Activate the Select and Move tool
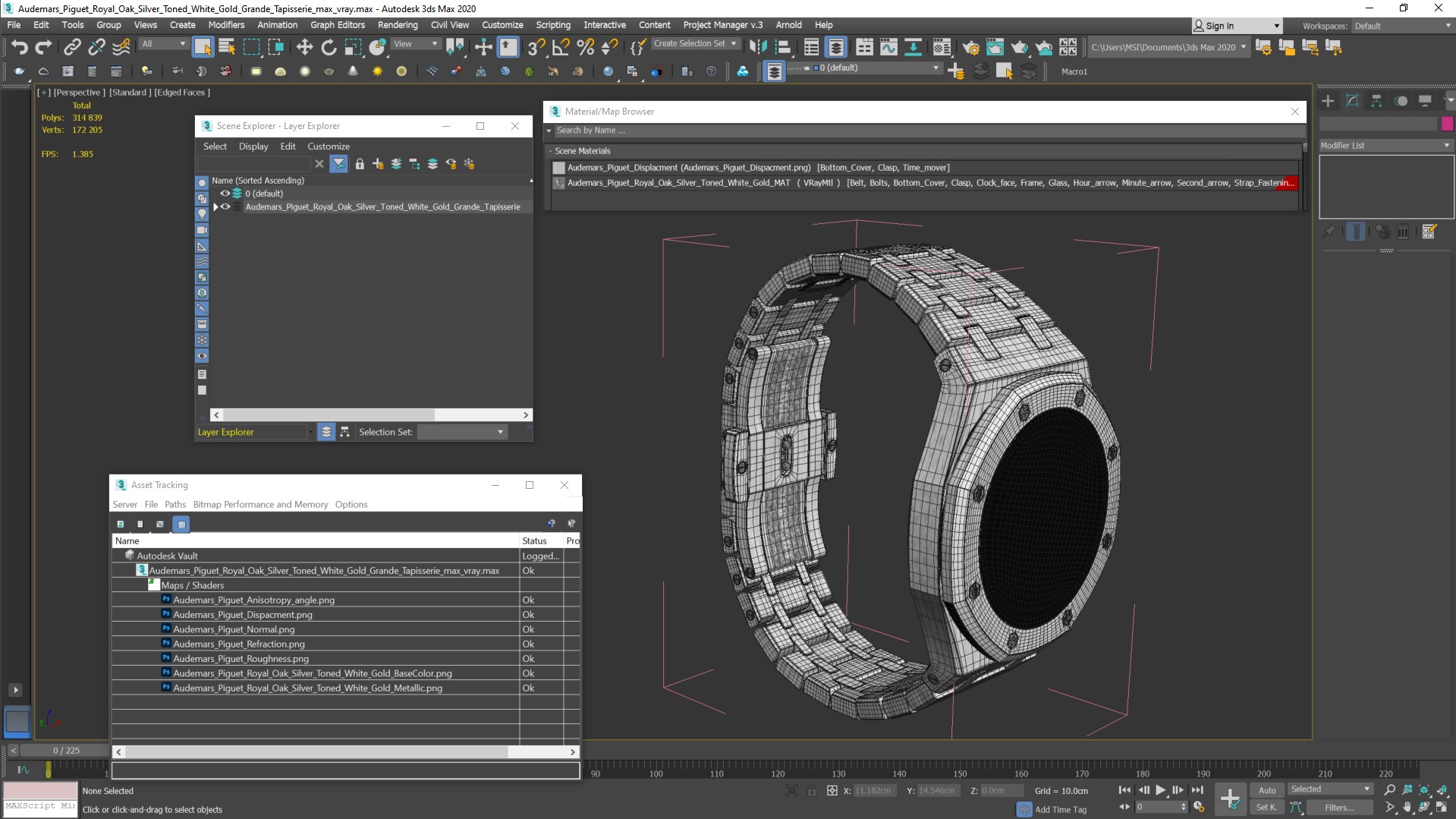The height and width of the screenshot is (819, 1456). (304, 47)
